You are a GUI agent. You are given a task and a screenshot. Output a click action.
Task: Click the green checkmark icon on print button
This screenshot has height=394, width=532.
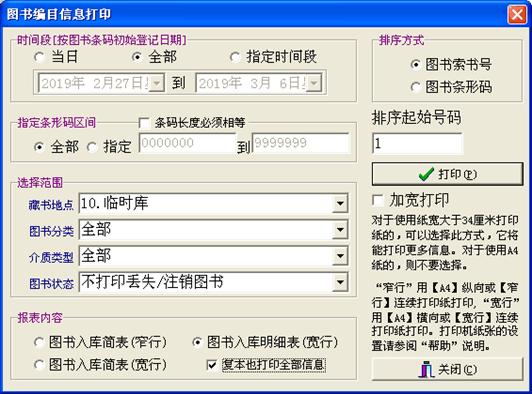coord(426,174)
